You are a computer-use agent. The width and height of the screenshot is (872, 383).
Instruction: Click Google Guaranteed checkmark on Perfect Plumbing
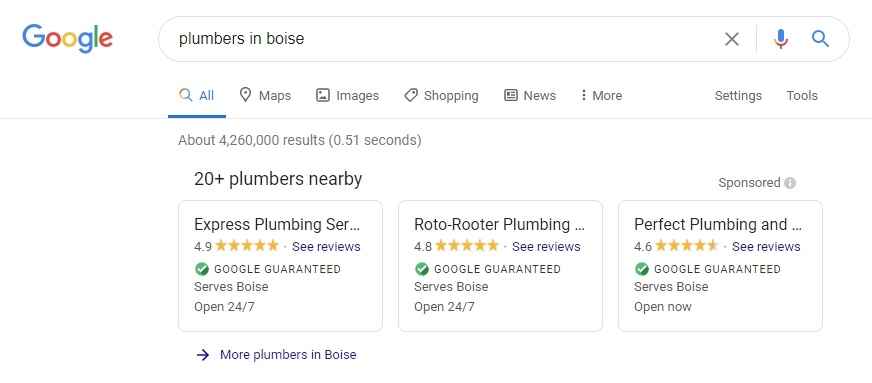642,269
